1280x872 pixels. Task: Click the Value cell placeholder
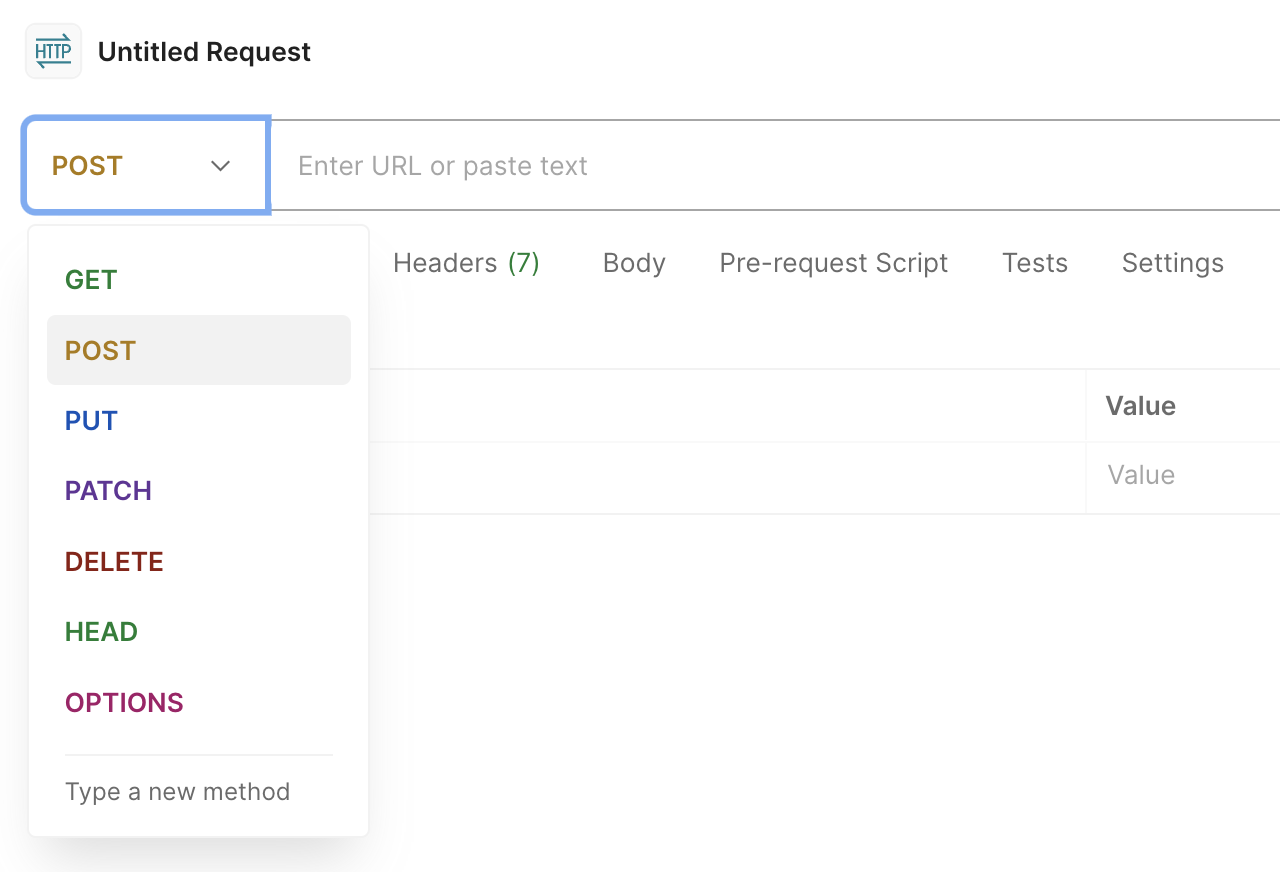(x=1141, y=475)
